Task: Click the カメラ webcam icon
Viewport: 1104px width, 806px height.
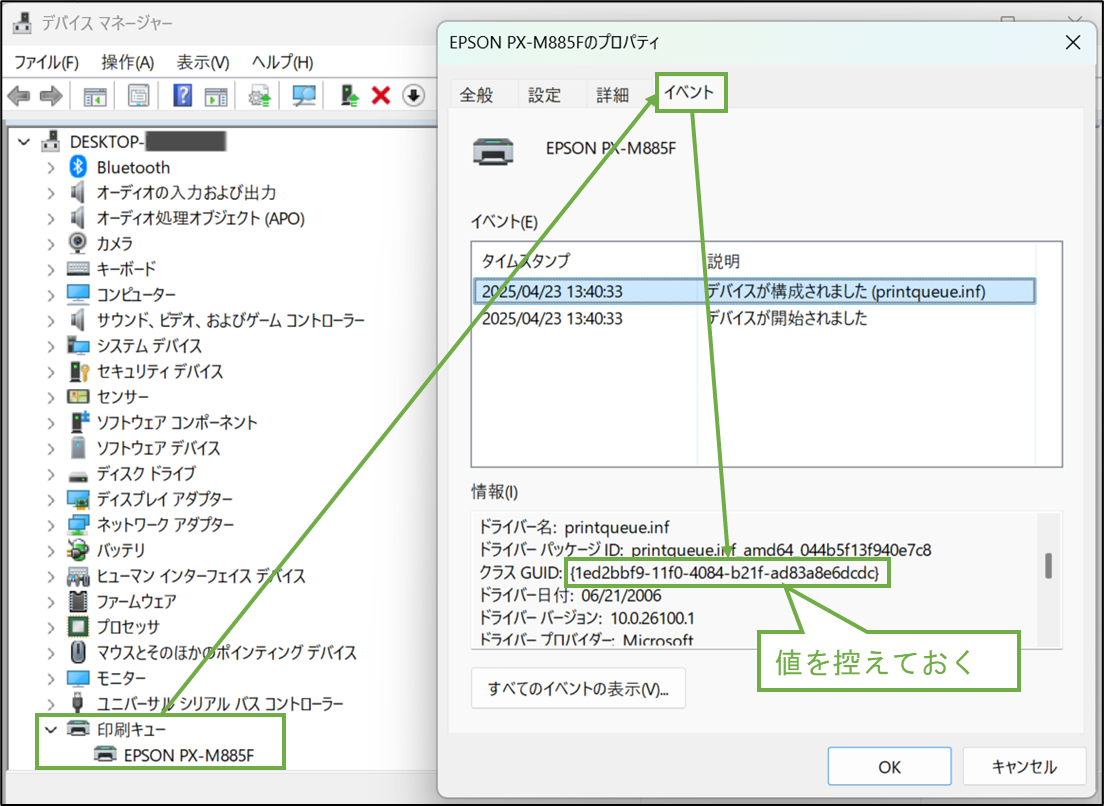Action: point(78,244)
